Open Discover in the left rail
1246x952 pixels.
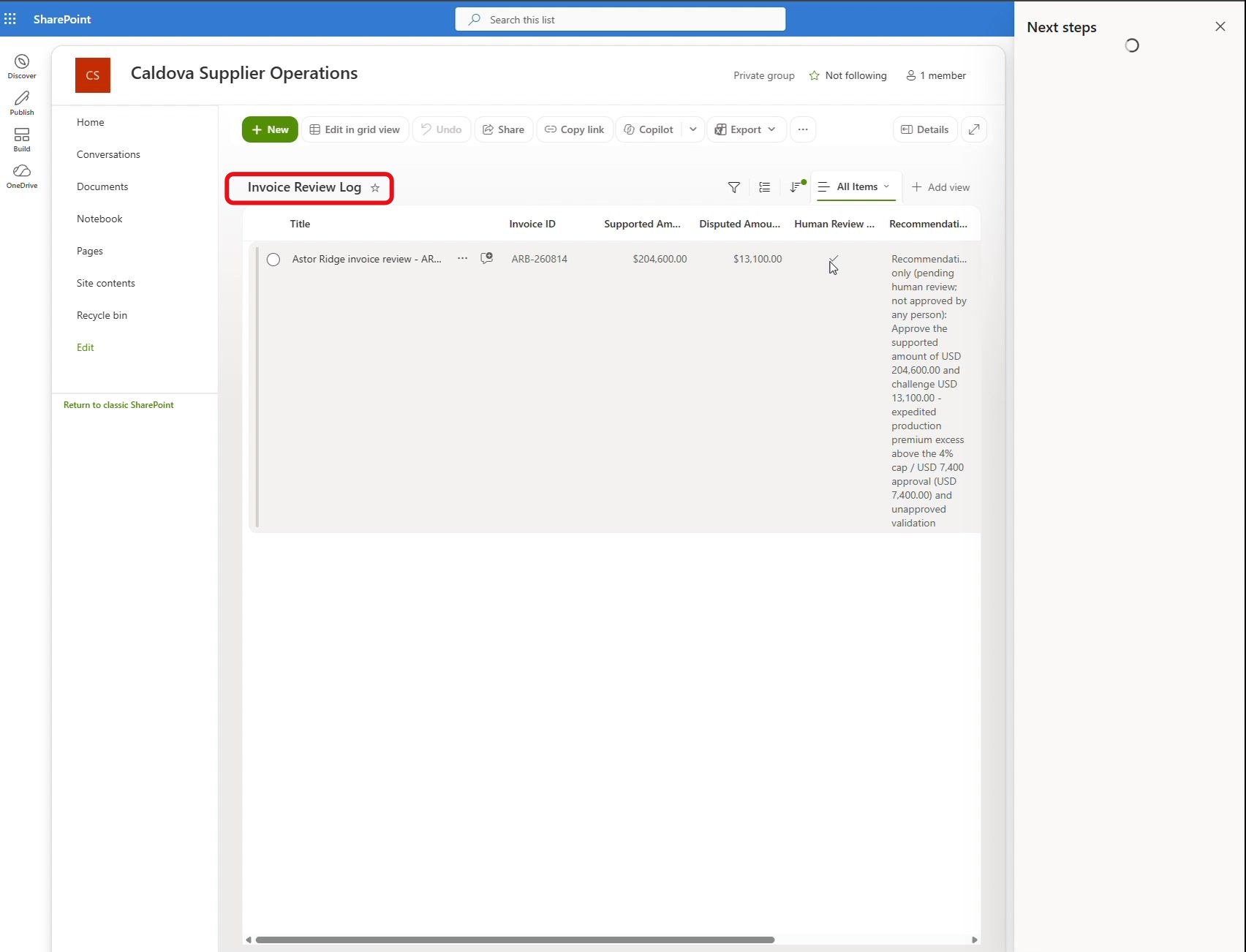pyautogui.click(x=22, y=67)
